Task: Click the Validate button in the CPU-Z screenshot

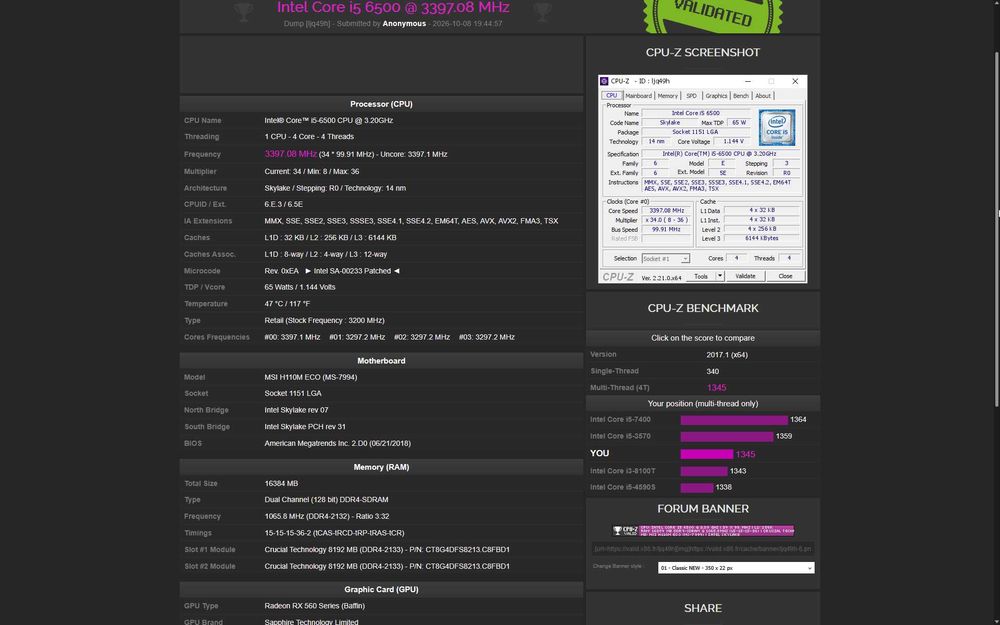Action: [745, 276]
